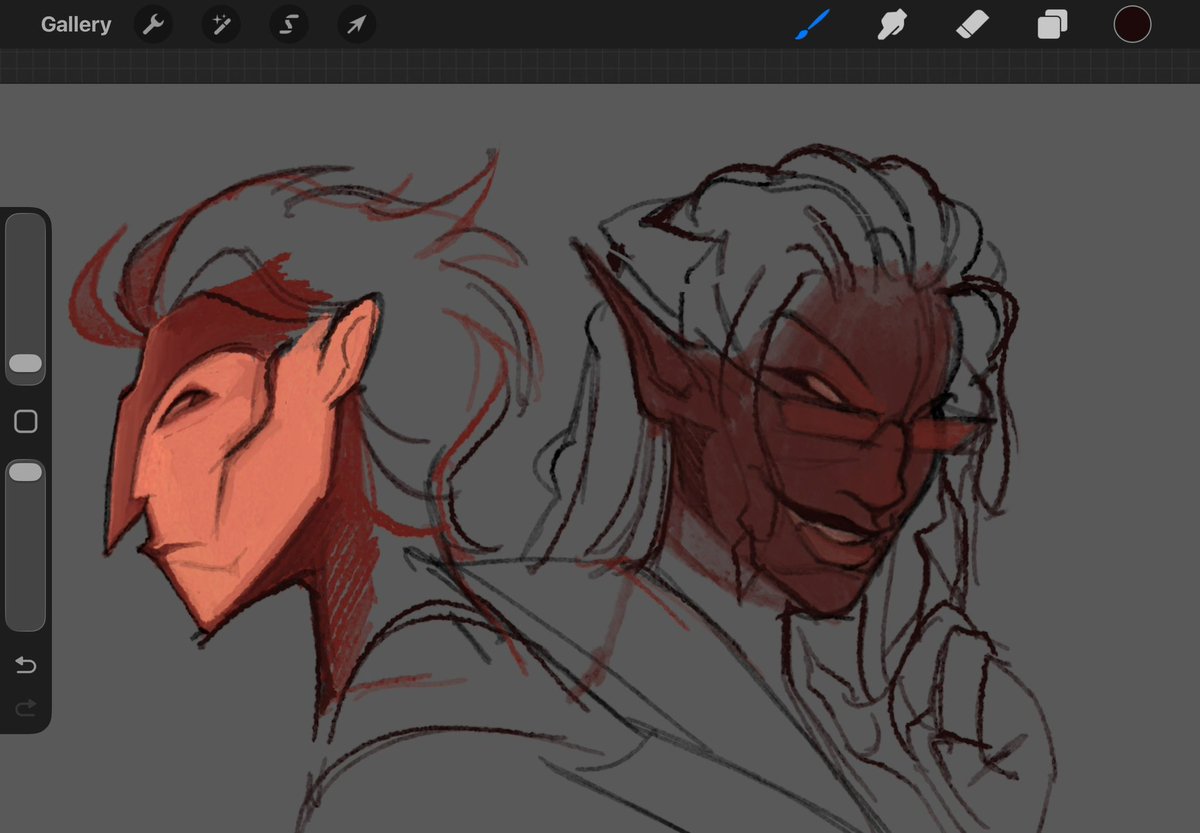Activate the Transform arrow tool

coord(357,25)
